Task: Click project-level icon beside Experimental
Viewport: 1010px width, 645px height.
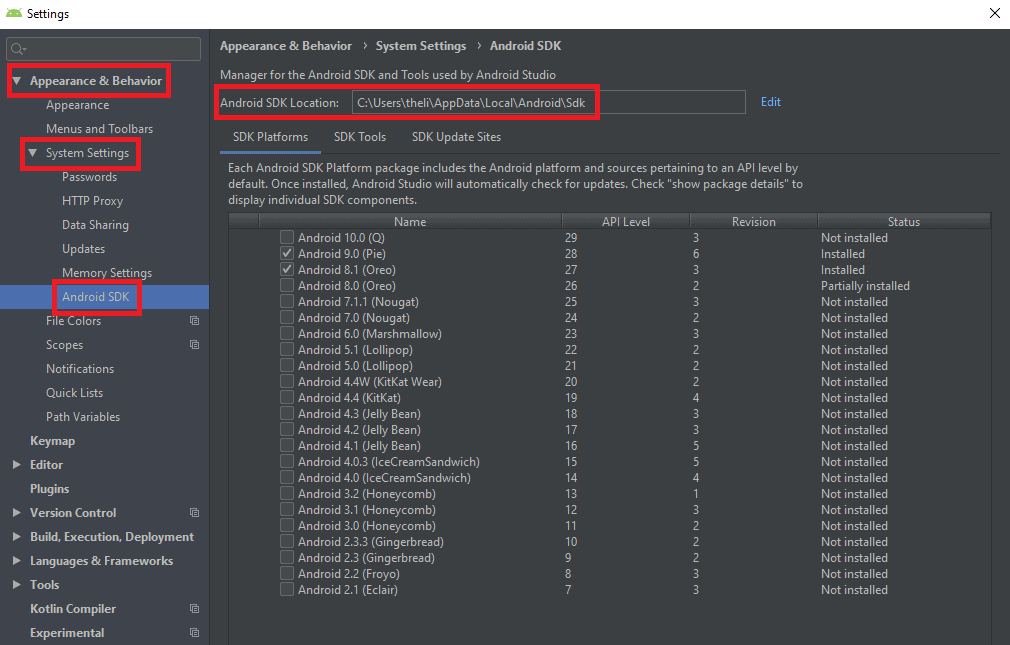Action: coord(194,633)
